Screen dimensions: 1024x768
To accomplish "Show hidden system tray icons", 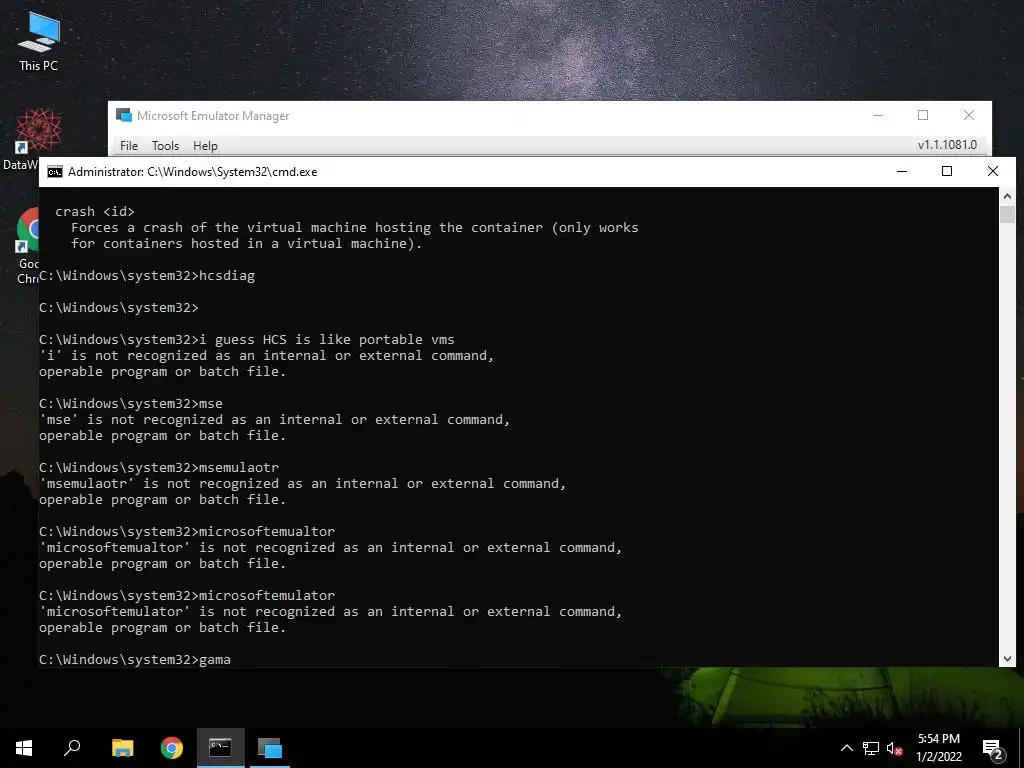I will click(x=846, y=748).
